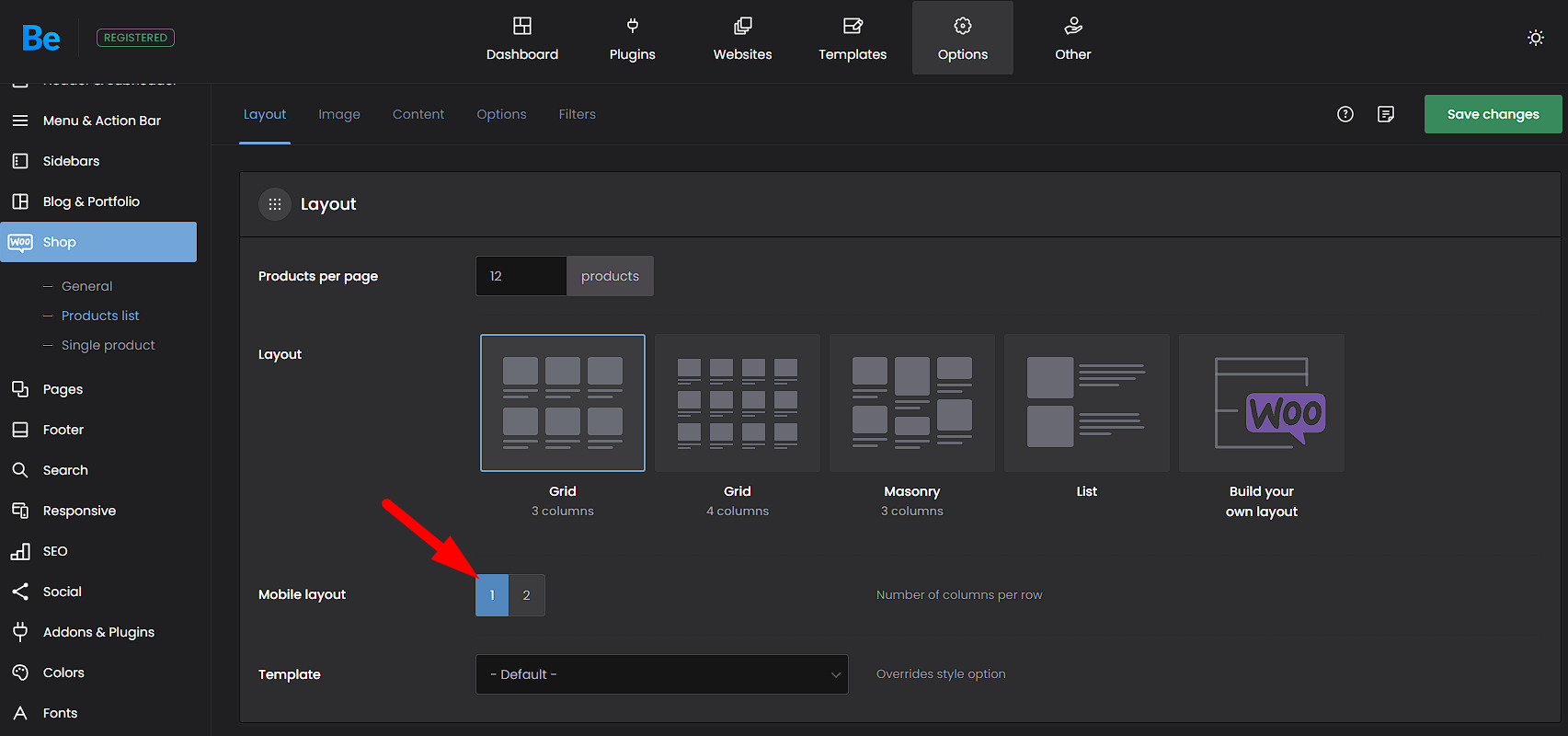Click the SEO chart icon
Viewport: 1568px width, 736px height.
(x=20, y=551)
